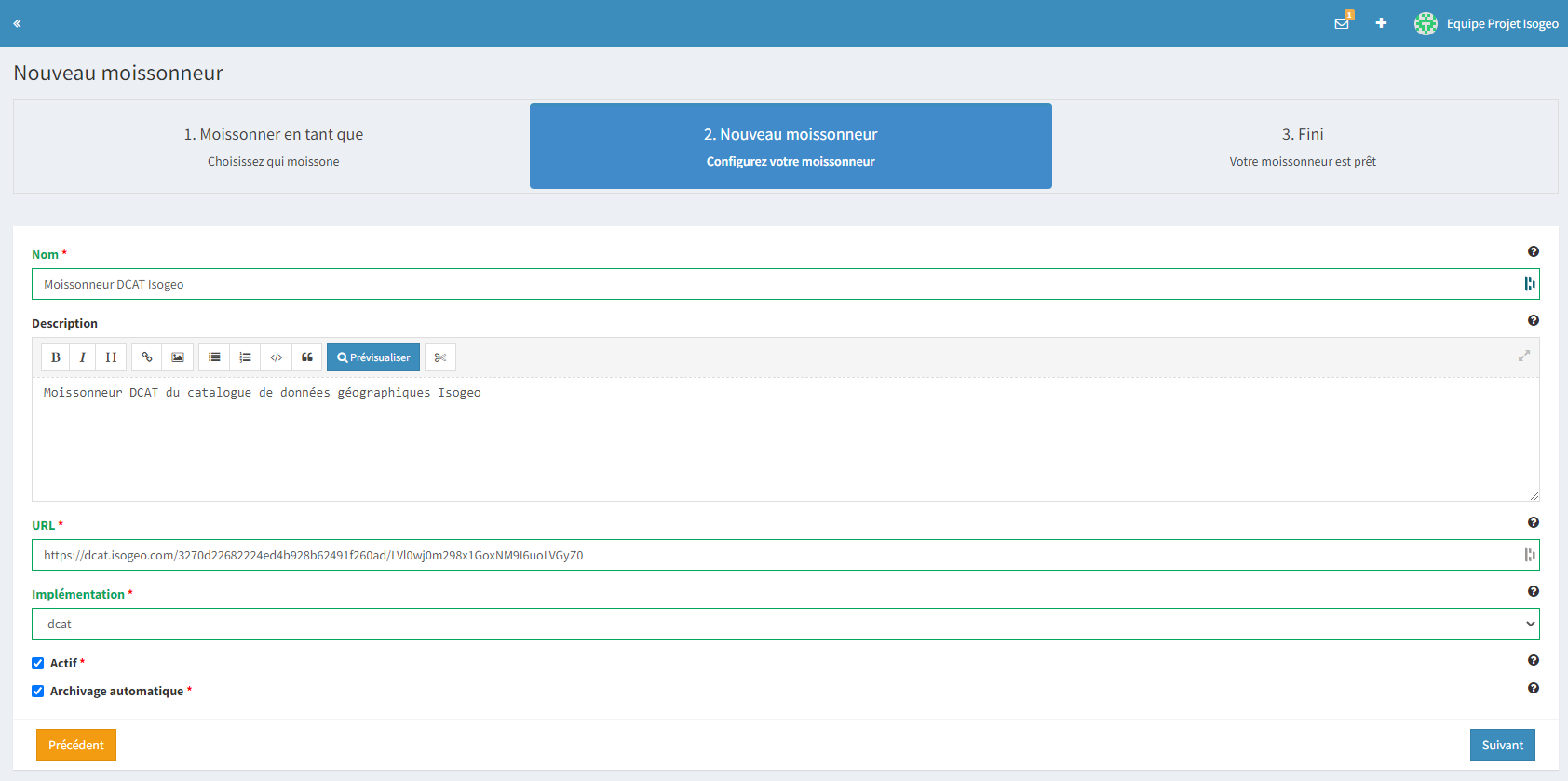Open notifications envelope icon
Viewport: 1568px width, 781px height.
pos(1342,23)
